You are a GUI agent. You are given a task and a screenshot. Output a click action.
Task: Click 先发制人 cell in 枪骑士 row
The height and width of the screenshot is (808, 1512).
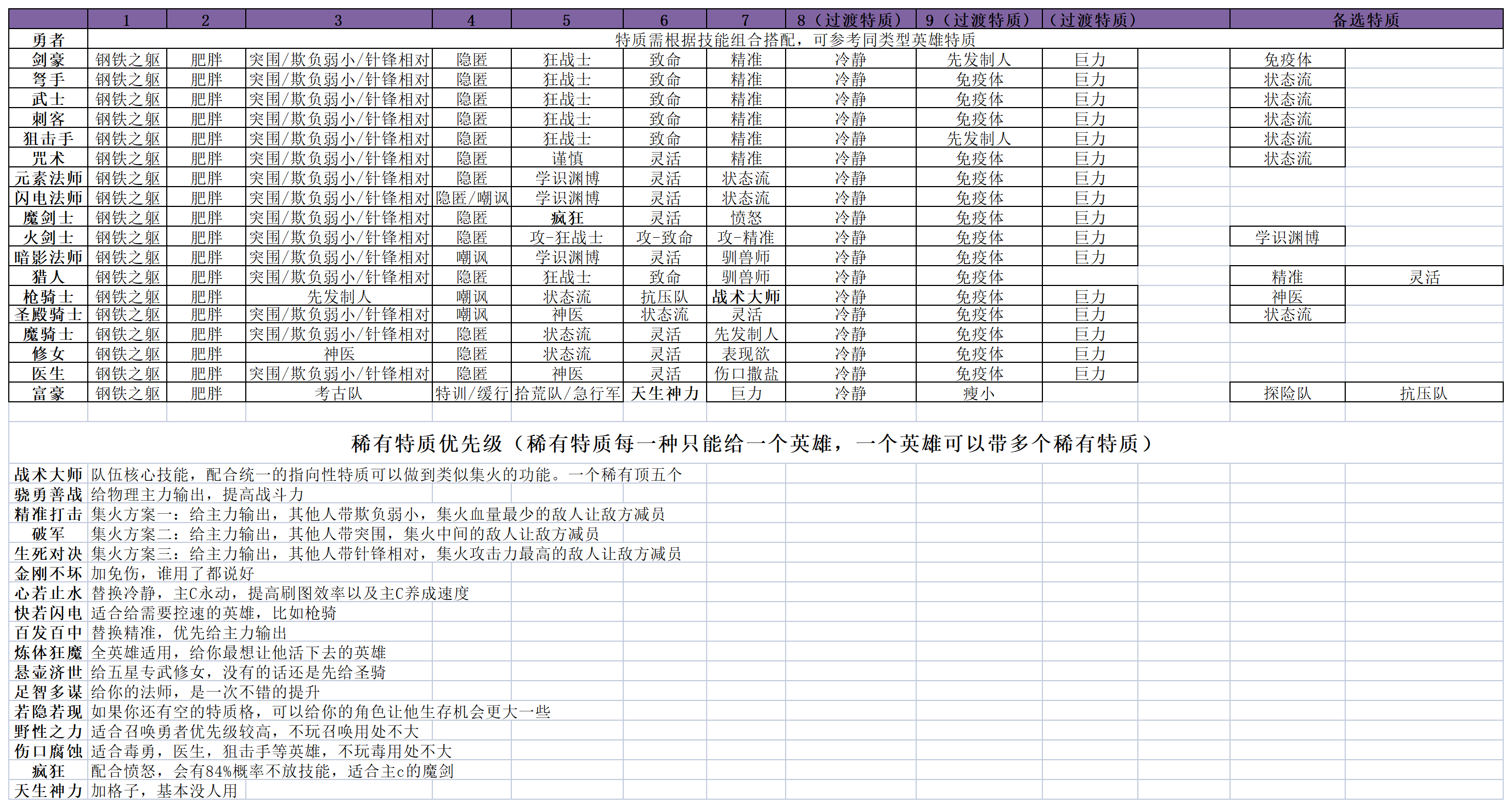pyautogui.click(x=338, y=296)
